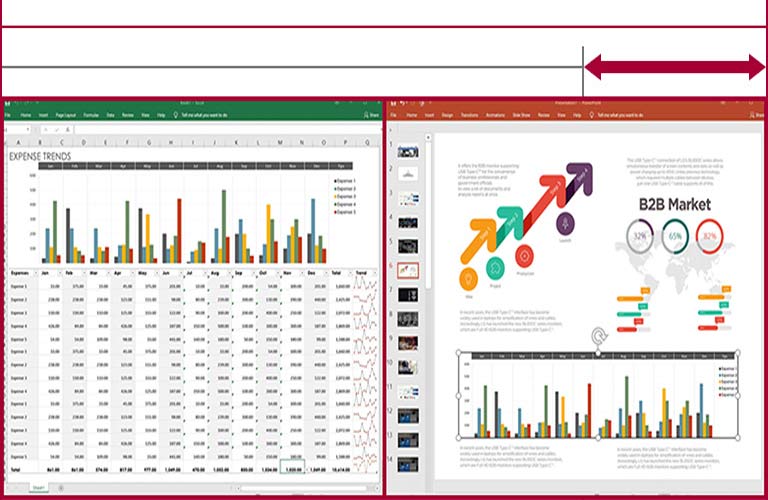Click the chart rotate handle in PowerPoint
The width and height of the screenshot is (768, 500).
600,338
